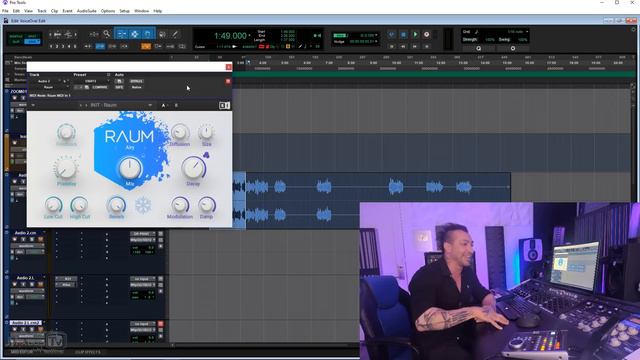This screenshot has width=640, height=360.
Task: Unmute the Audio 2.cm track
Action: 40,239
